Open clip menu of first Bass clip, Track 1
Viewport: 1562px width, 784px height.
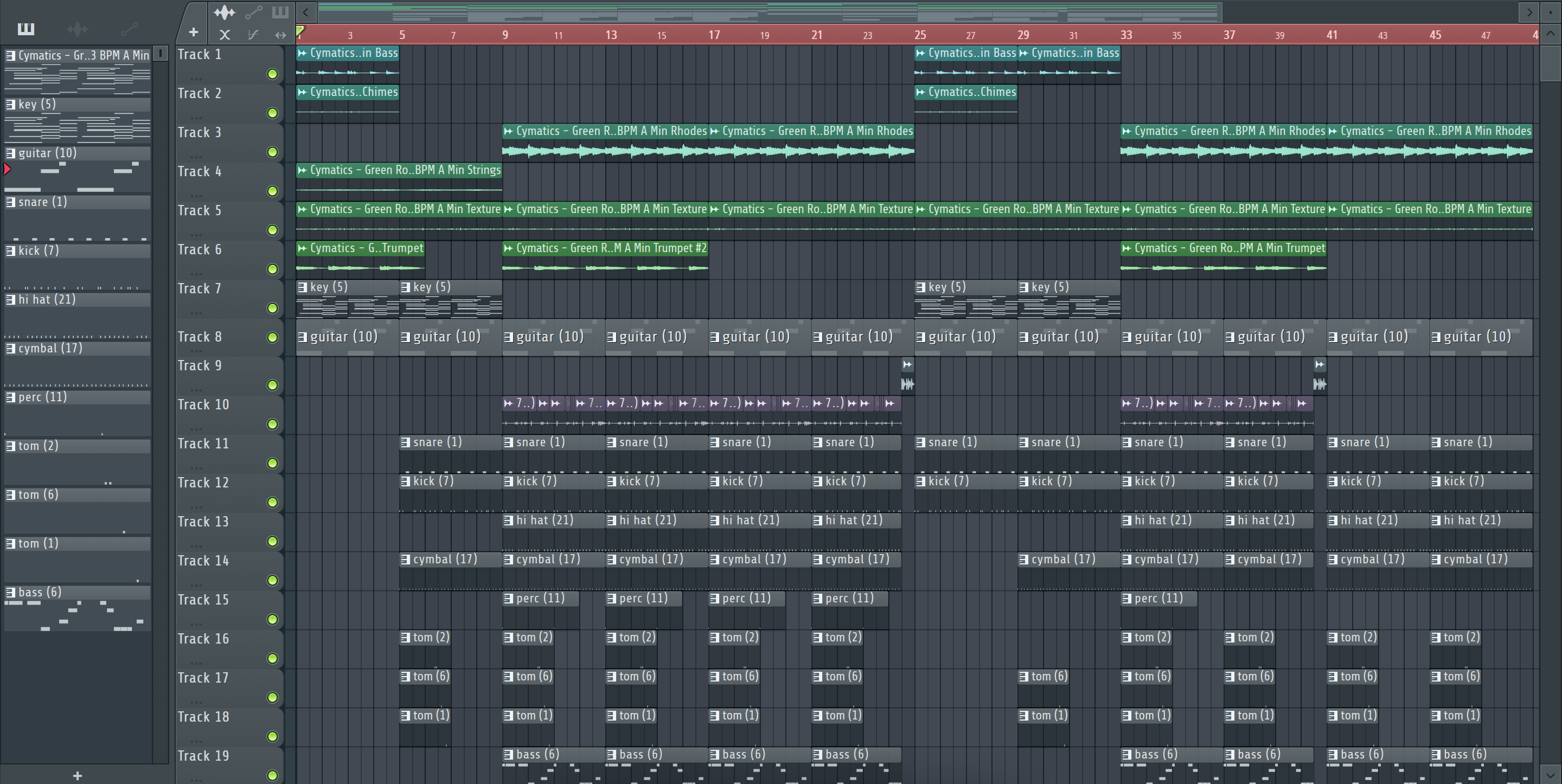pyautogui.click(x=302, y=53)
